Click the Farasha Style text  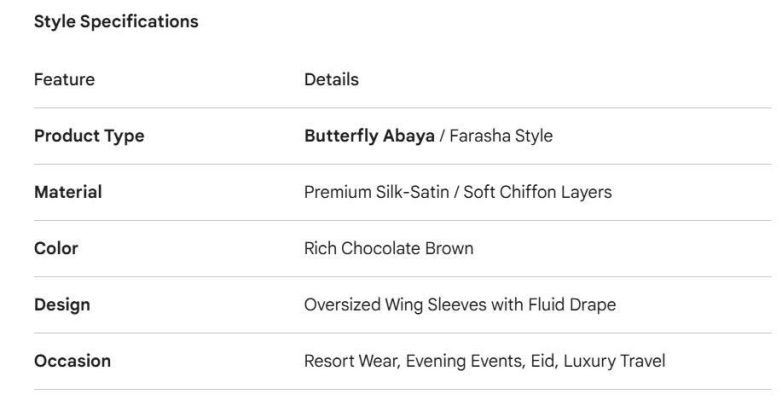pyautogui.click(x=501, y=136)
